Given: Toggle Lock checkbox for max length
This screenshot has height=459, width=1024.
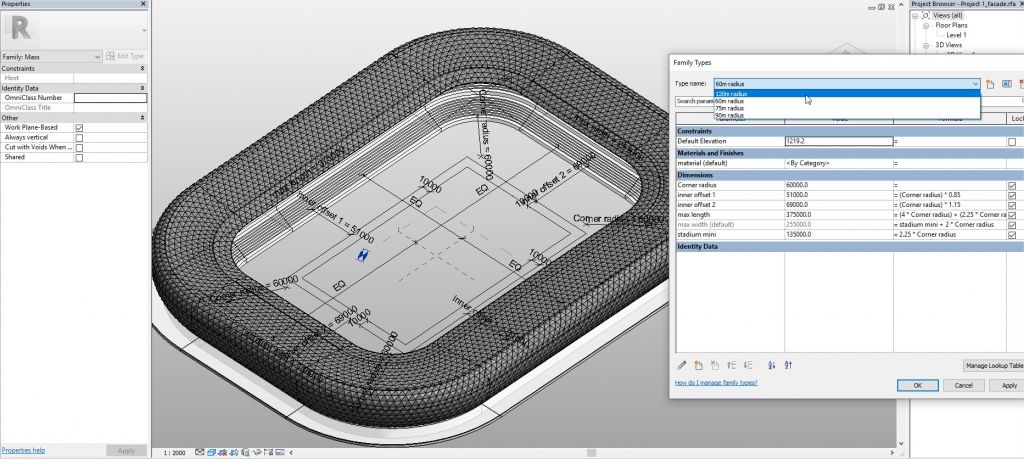Looking at the screenshot, I should tap(1012, 215).
